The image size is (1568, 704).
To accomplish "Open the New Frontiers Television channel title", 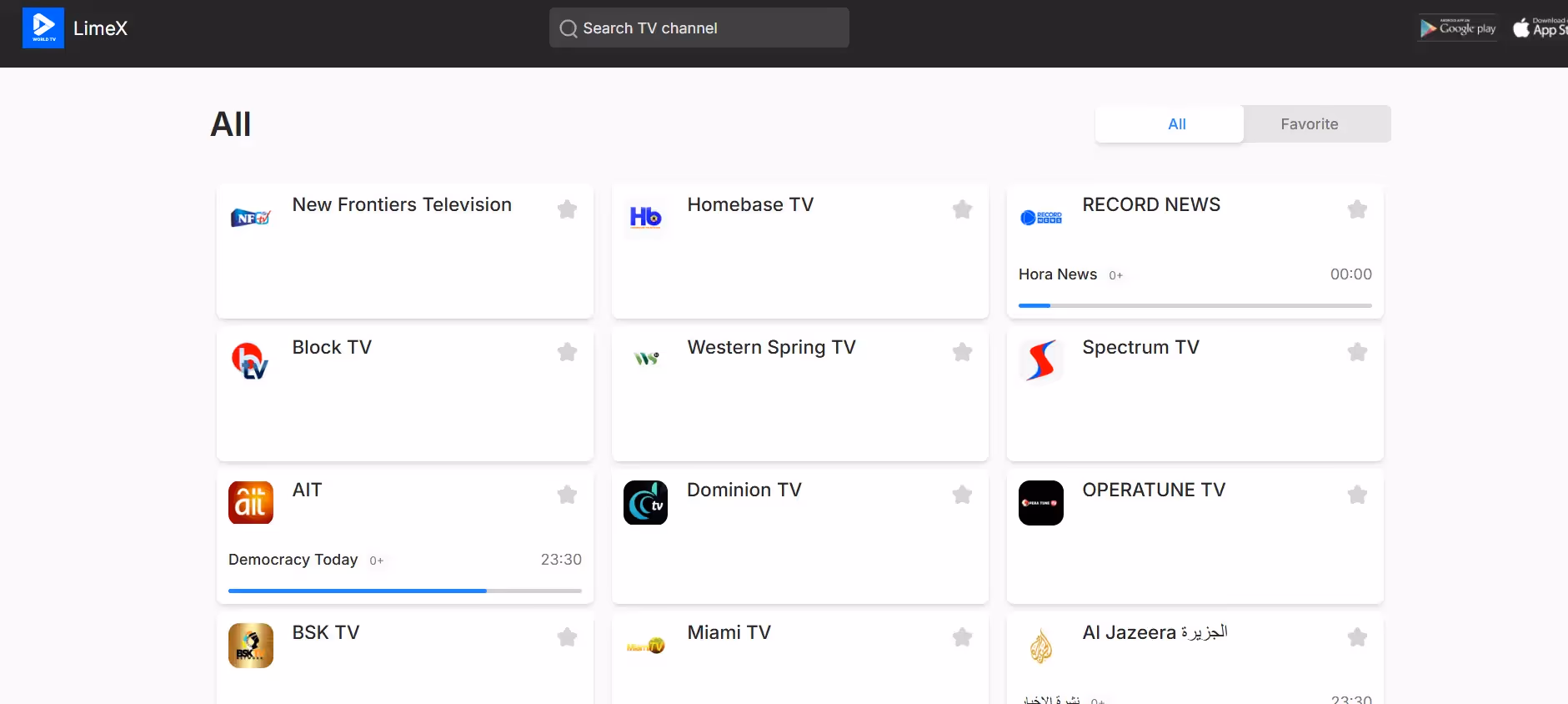I will click(x=402, y=204).
